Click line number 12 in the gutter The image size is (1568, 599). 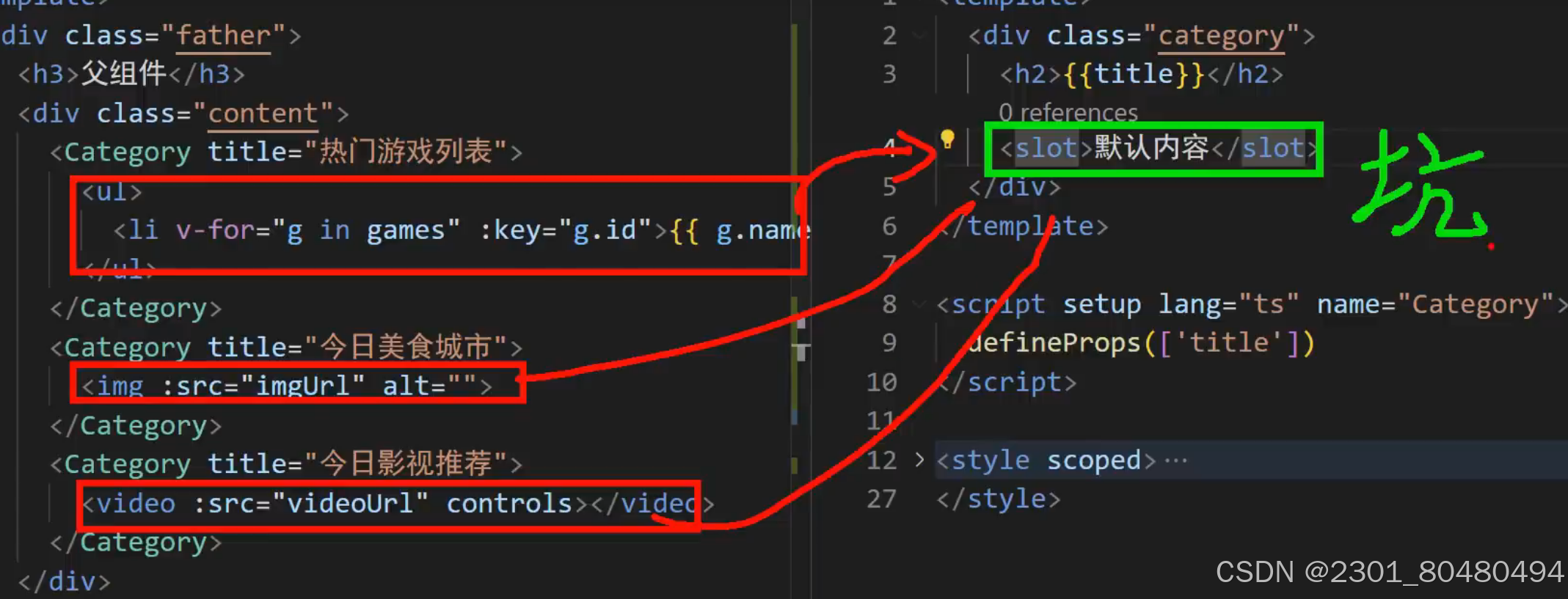click(881, 460)
